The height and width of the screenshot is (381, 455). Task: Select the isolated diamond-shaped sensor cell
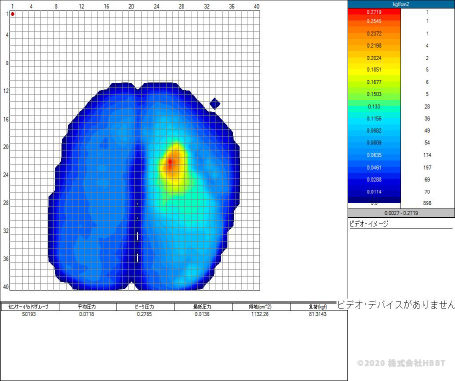click(x=215, y=104)
